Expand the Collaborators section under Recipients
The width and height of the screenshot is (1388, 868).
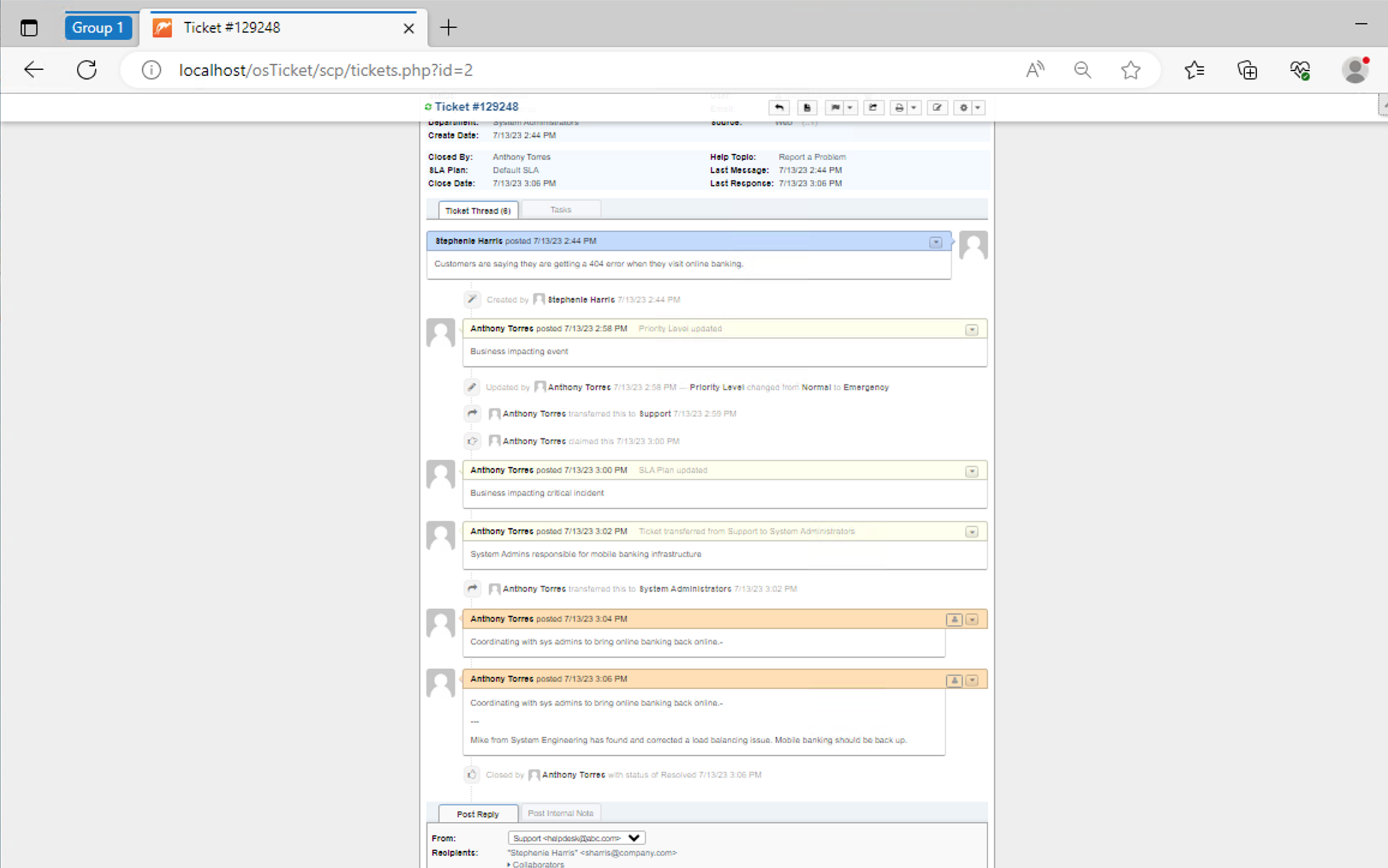coord(536,864)
